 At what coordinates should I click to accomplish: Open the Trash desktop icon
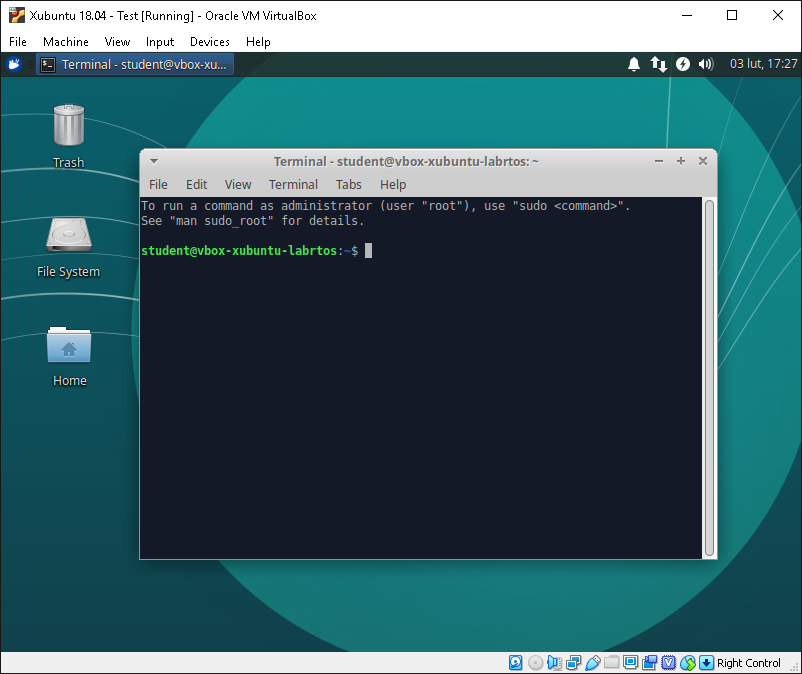pyautogui.click(x=69, y=126)
